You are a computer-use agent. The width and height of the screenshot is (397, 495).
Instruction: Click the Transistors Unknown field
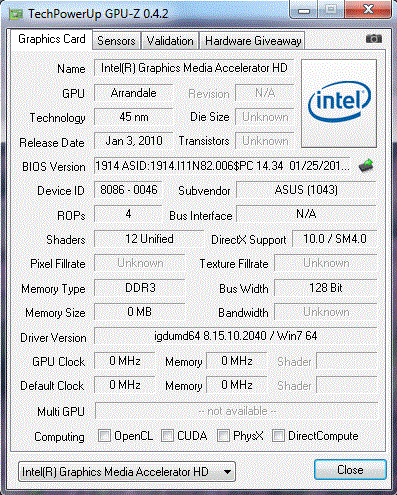click(265, 141)
